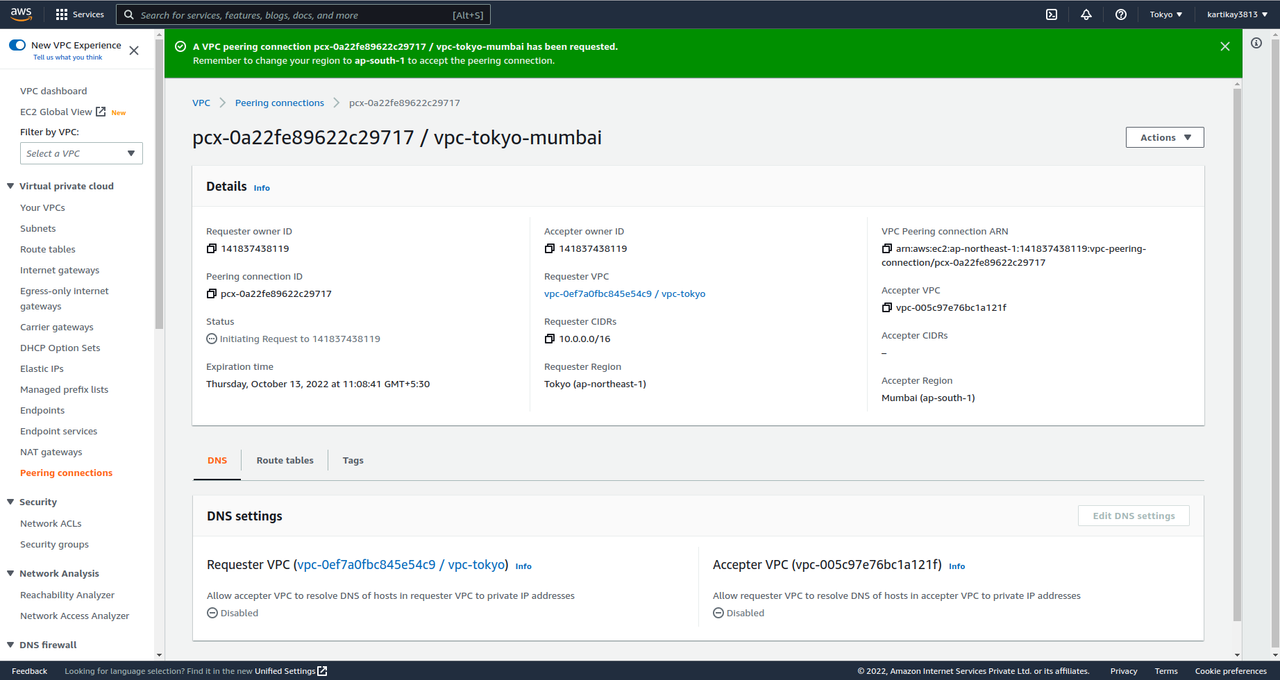Open Reachability Analyzer
The height and width of the screenshot is (680, 1280).
tap(67, 595)
